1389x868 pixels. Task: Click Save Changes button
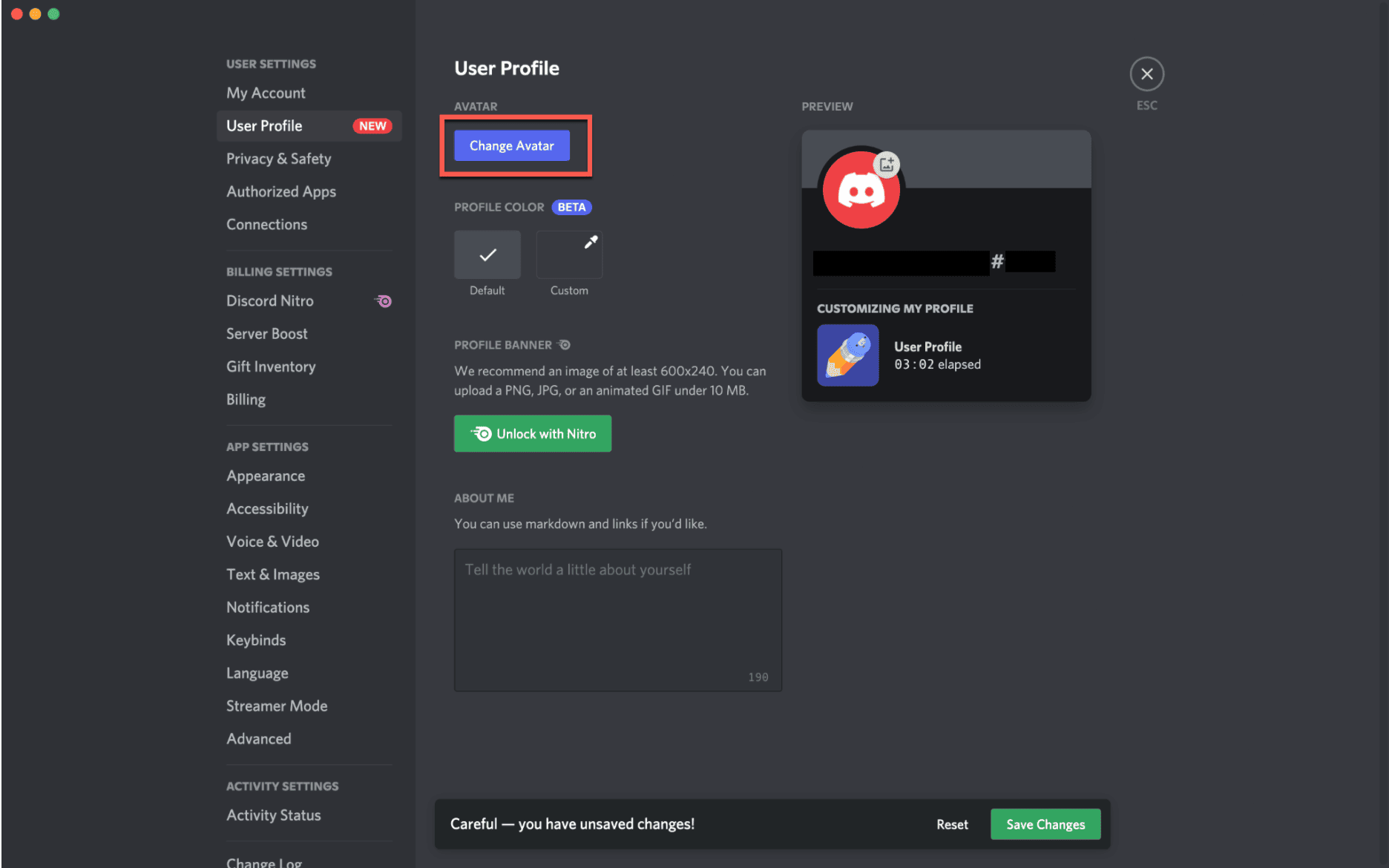tap(1045, 824)
